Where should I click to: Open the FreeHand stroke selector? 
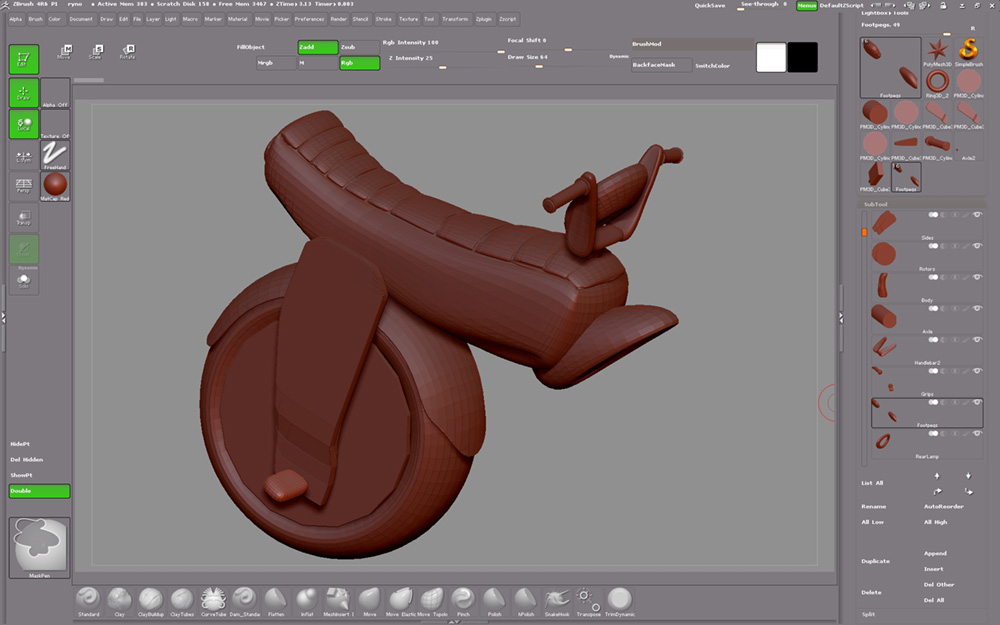[55, 154]
